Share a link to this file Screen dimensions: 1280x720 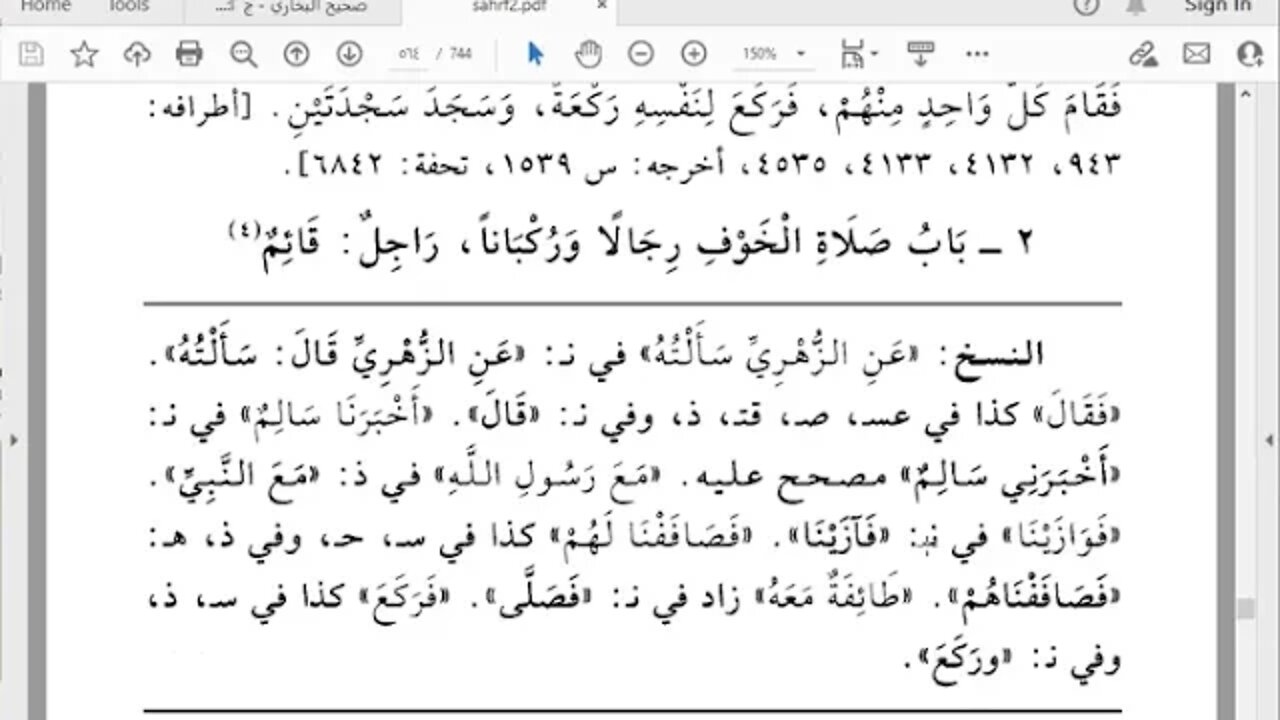click(1143, 53)
